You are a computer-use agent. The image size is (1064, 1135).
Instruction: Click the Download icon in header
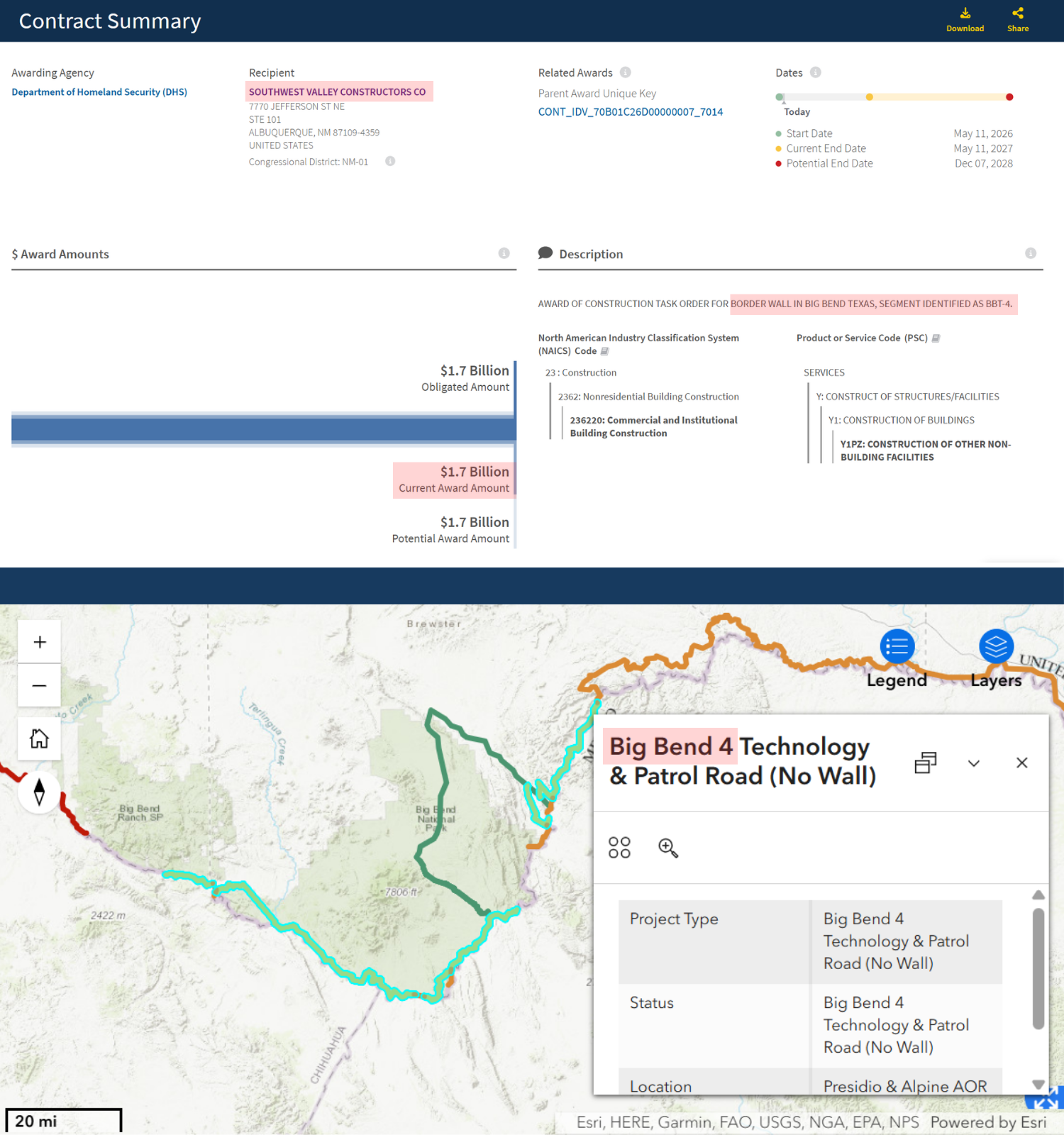965,13
